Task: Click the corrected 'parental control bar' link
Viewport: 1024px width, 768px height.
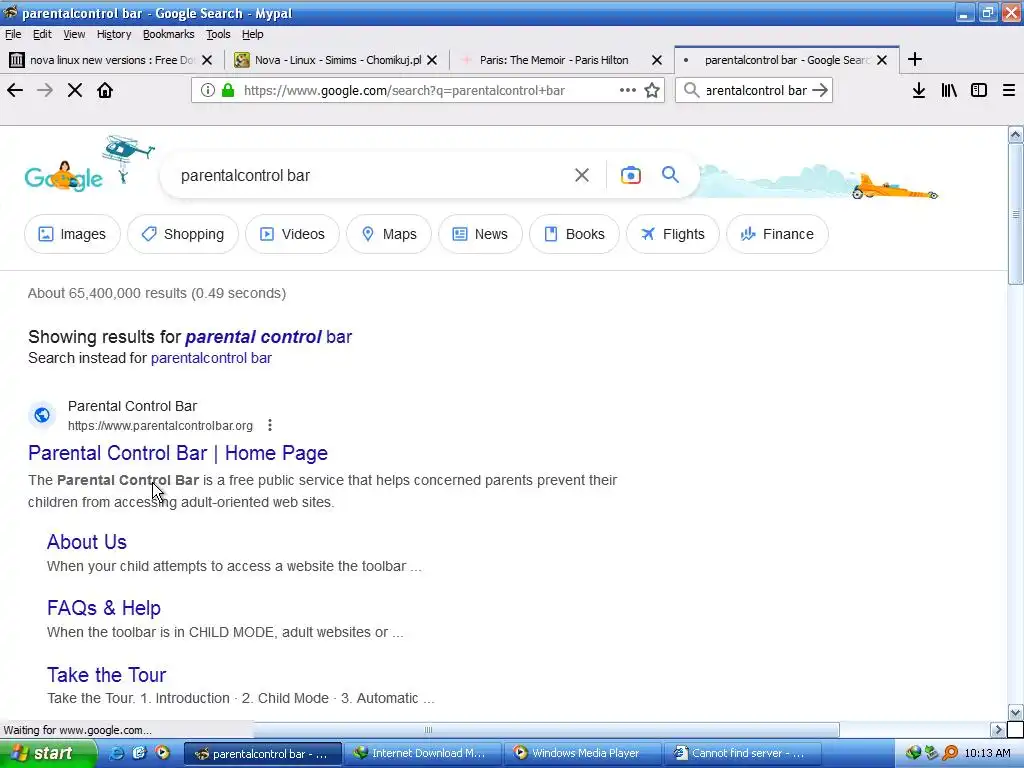Action: coord(268,337)
